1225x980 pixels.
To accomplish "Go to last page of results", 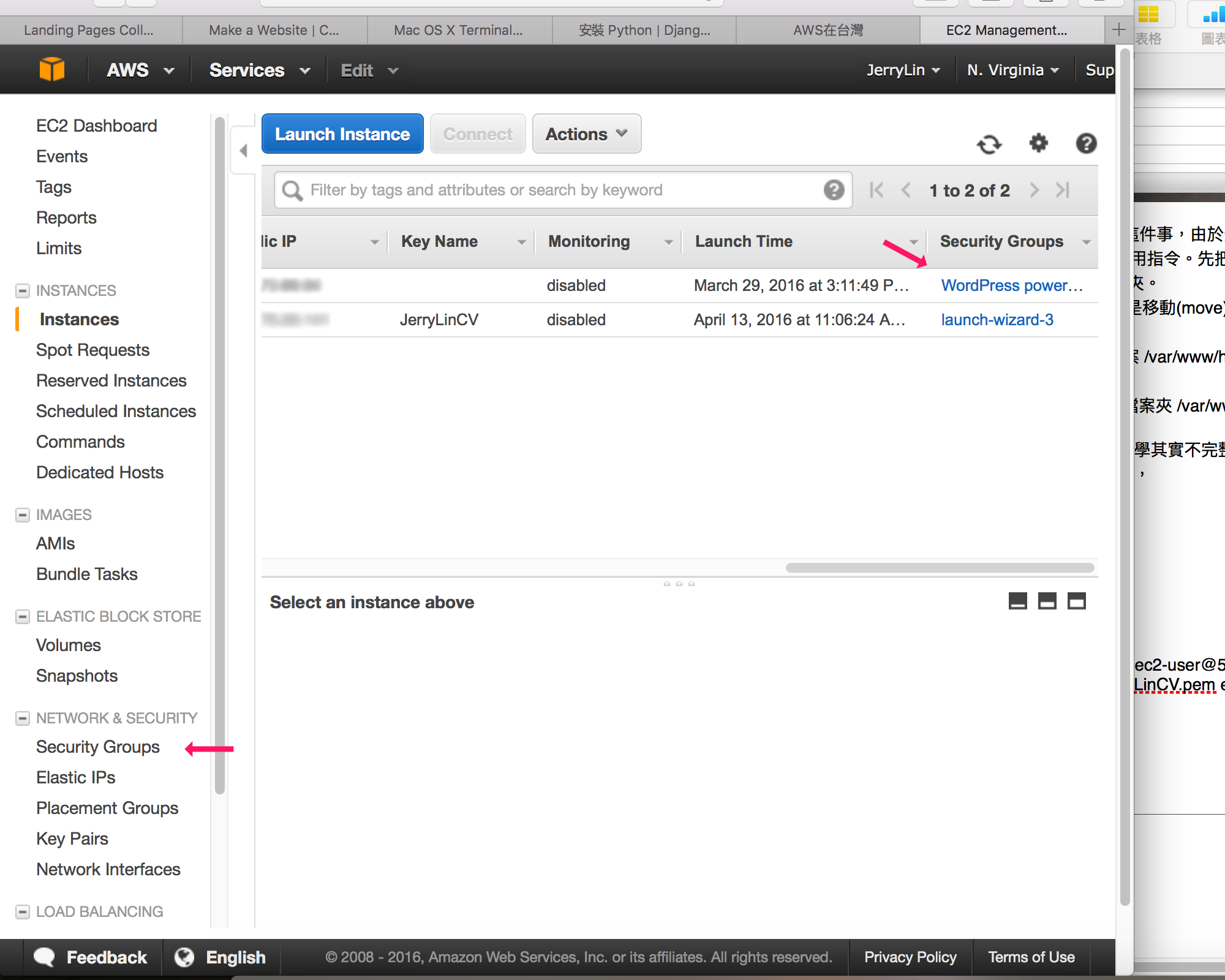I will point(1063,190).
